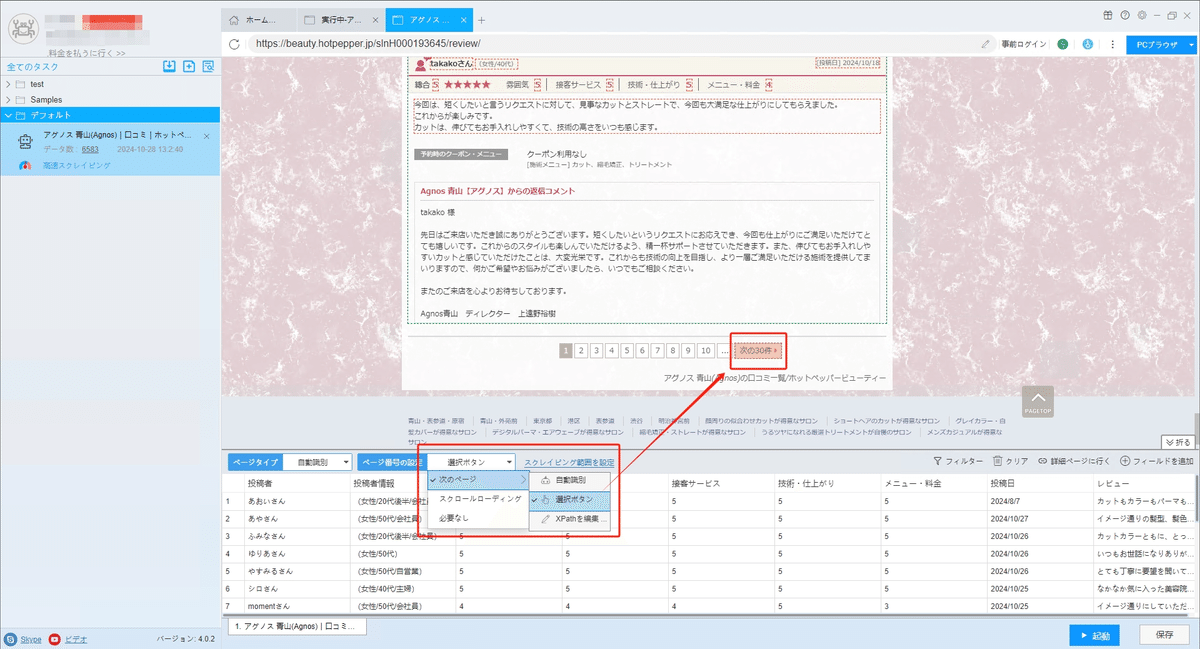Screen dimensions: 1200x649
Task: Click the import task icon beside 全てのタスク
Action: coord(170,66)
